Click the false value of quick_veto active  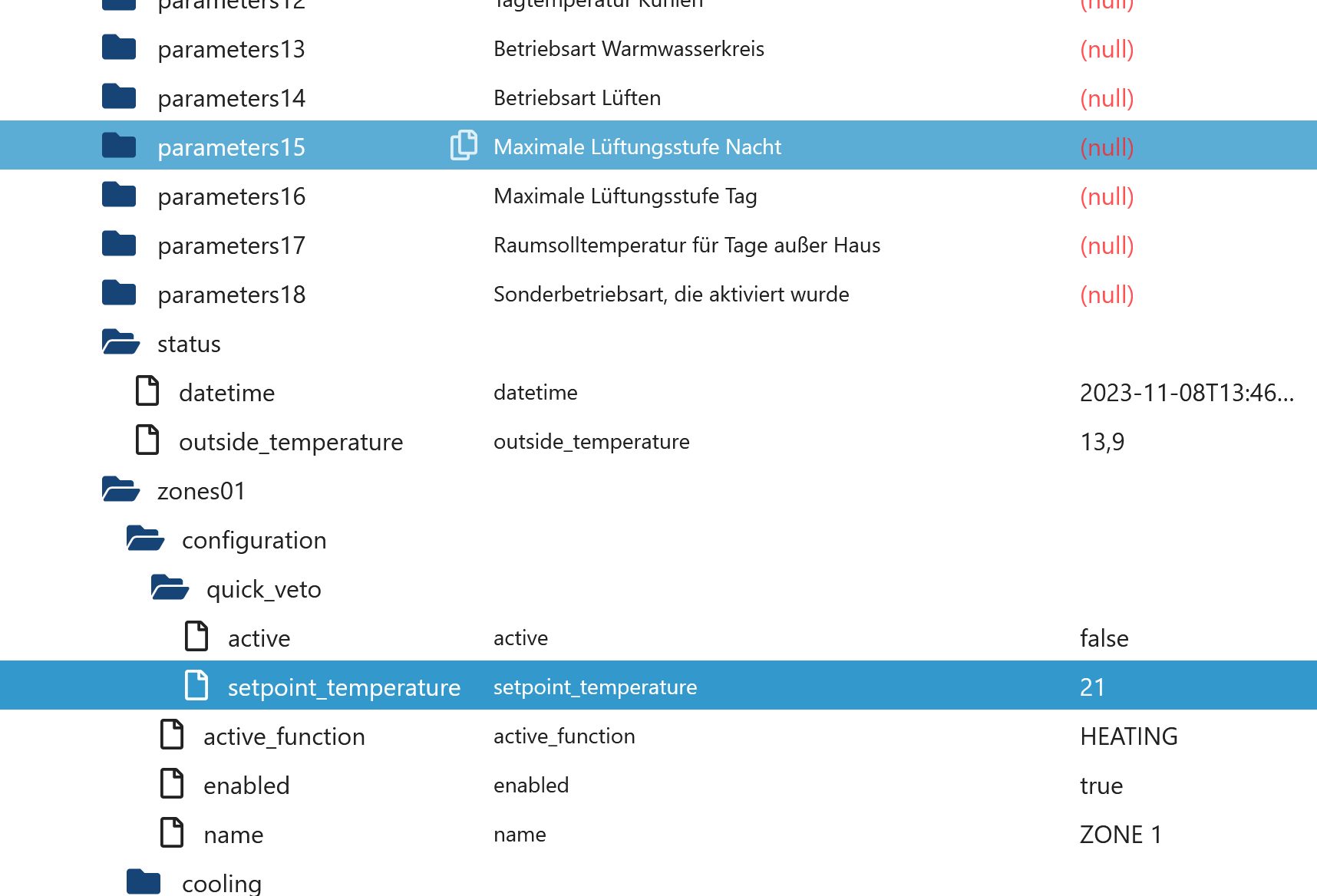[x=1104, y=638]
